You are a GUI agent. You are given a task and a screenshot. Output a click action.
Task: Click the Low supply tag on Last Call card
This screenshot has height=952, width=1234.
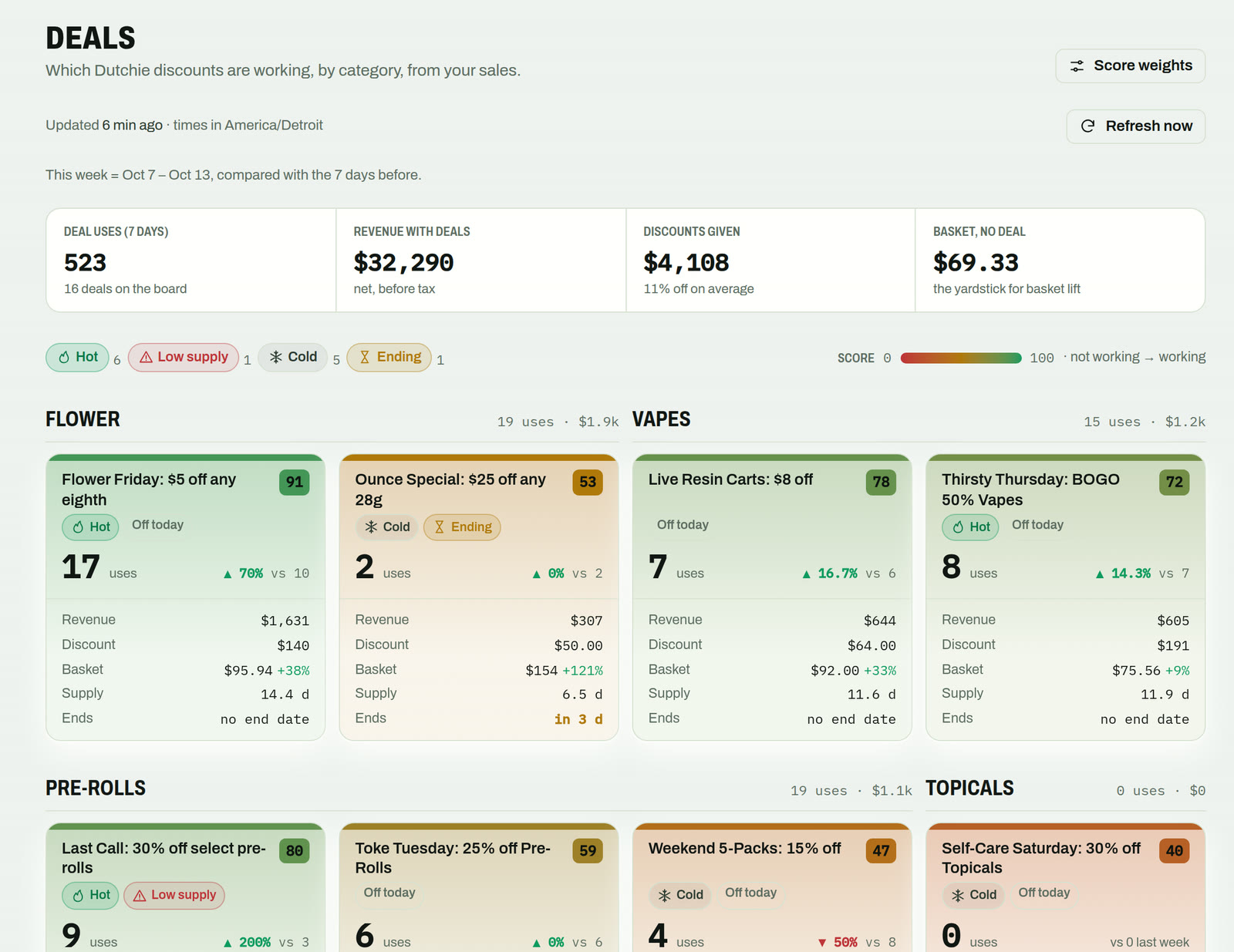(x=174, y=896)
